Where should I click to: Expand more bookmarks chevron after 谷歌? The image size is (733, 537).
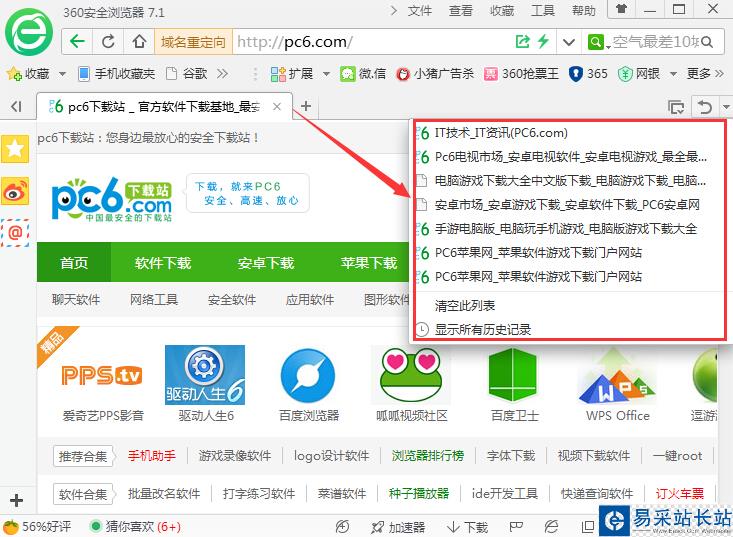click(x=223, y=74)
